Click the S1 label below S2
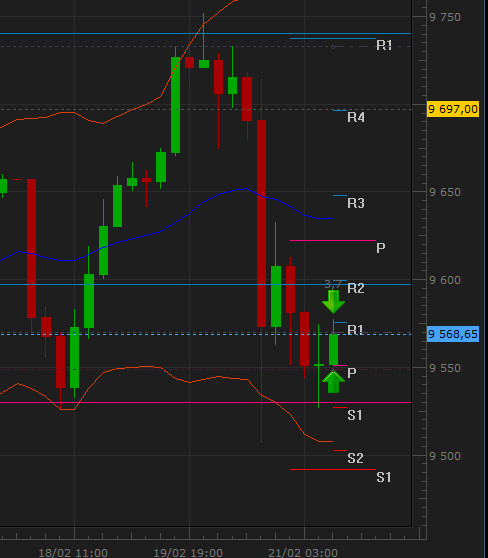 coord(384,477)
